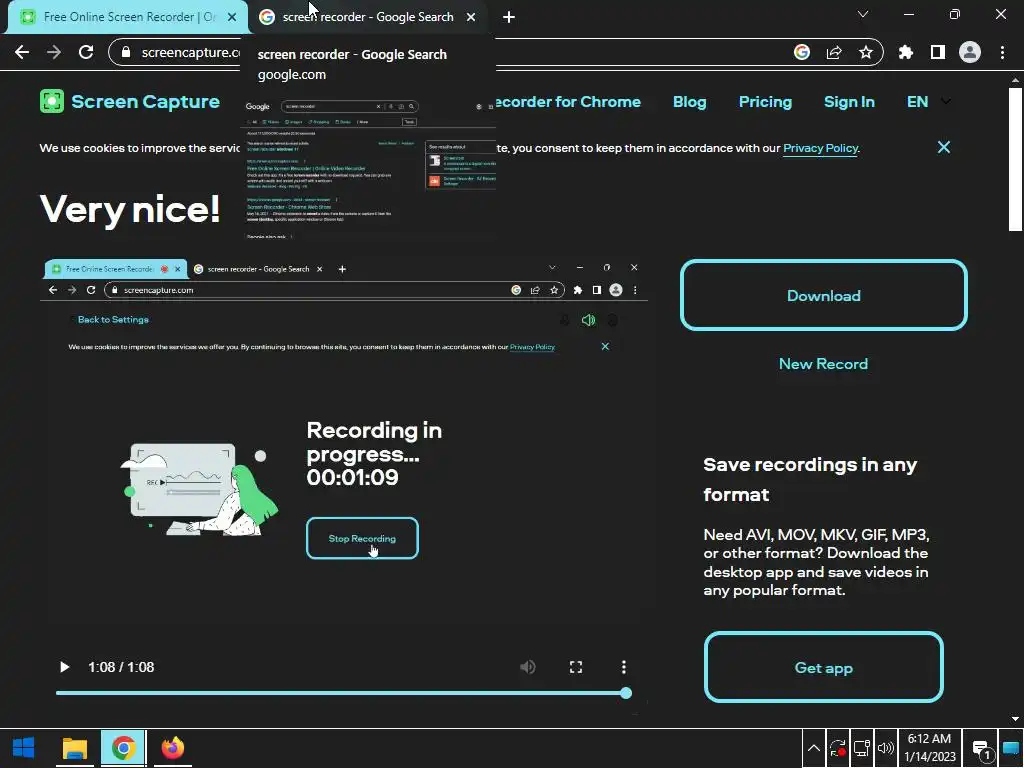
Task: Download the recorded video
Action: (x=824, y=295)
